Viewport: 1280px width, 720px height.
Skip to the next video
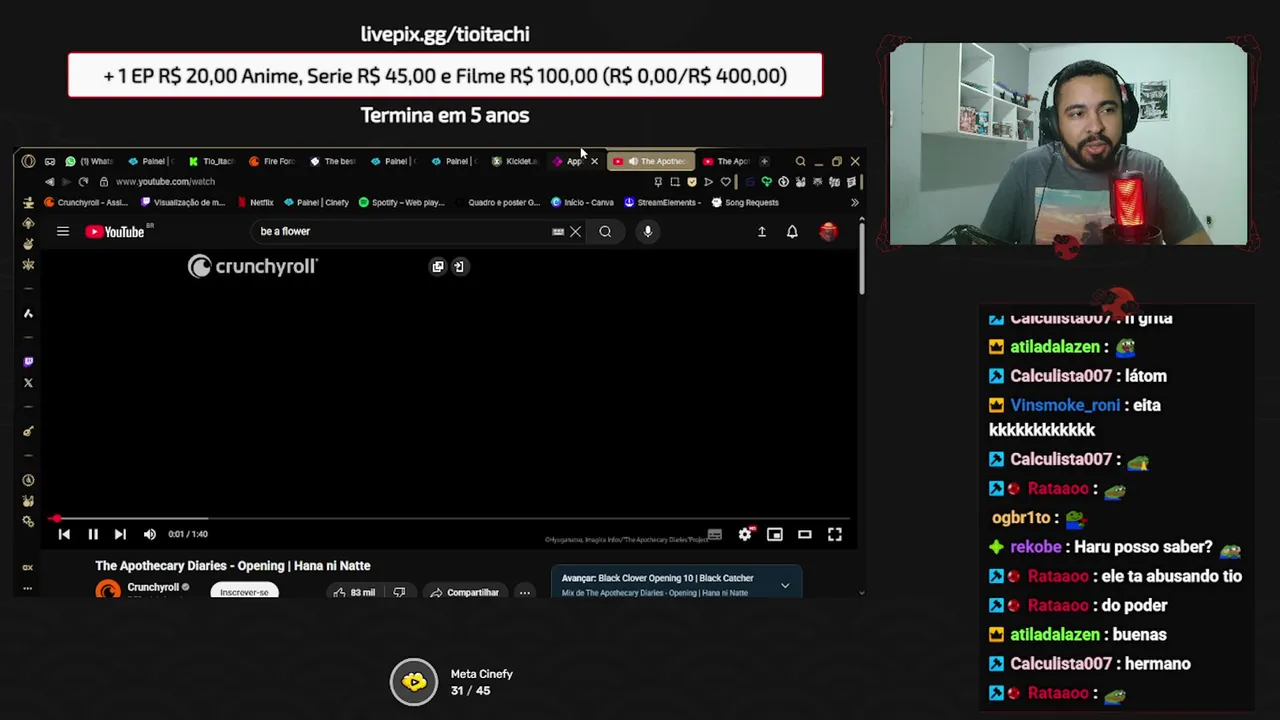tap(120, 535)
